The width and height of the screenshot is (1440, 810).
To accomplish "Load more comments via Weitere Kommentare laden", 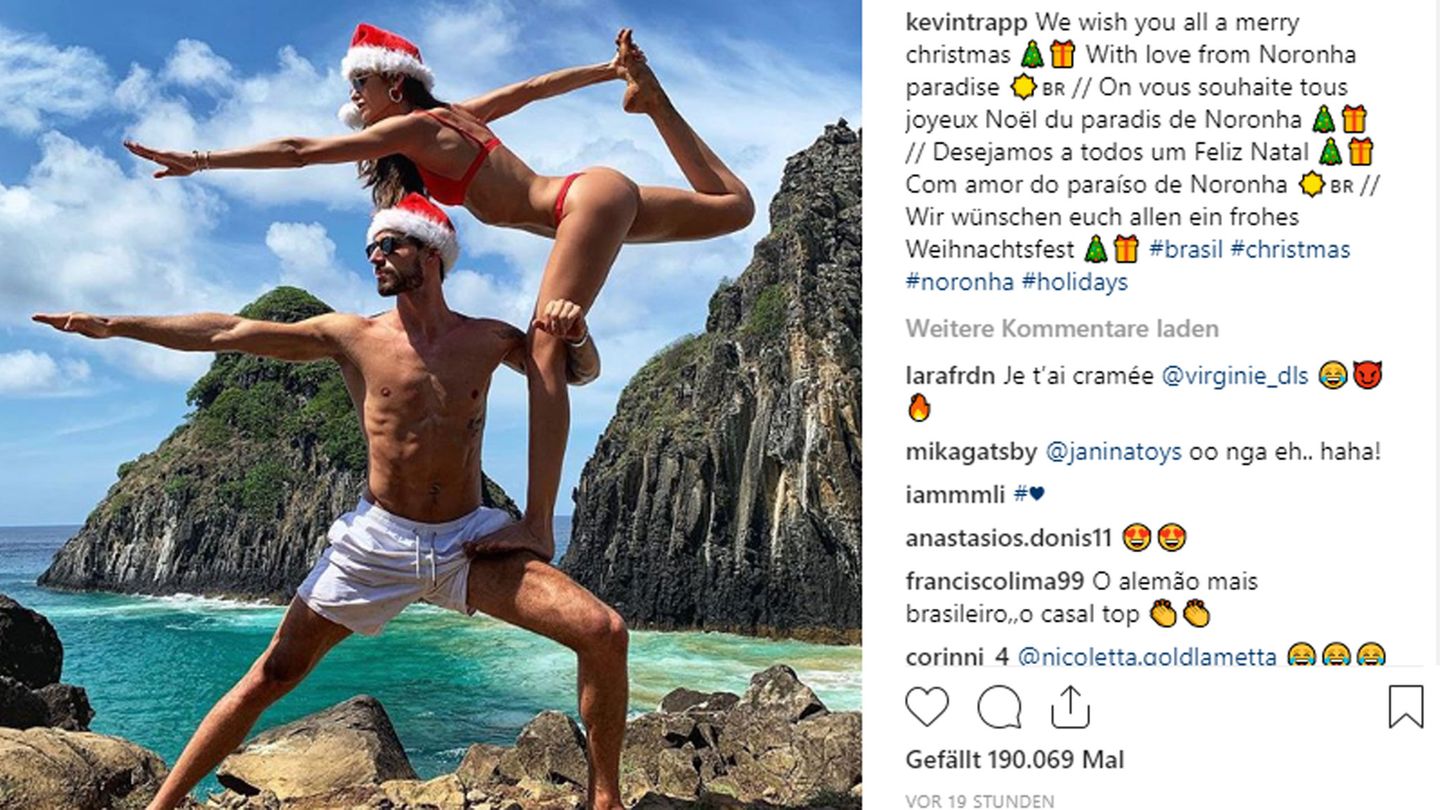I will point(1062,329).
